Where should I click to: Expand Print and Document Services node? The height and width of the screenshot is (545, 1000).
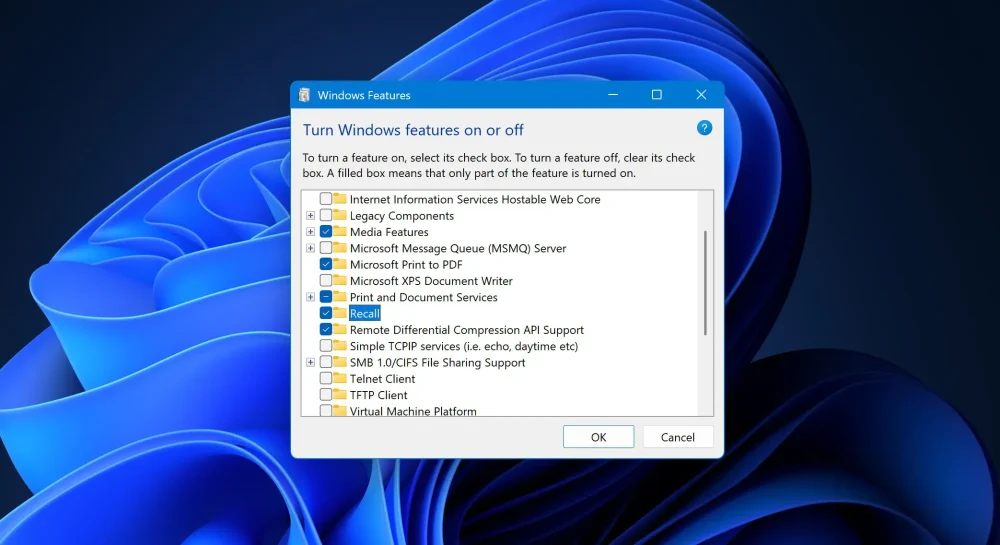point(311,298)
